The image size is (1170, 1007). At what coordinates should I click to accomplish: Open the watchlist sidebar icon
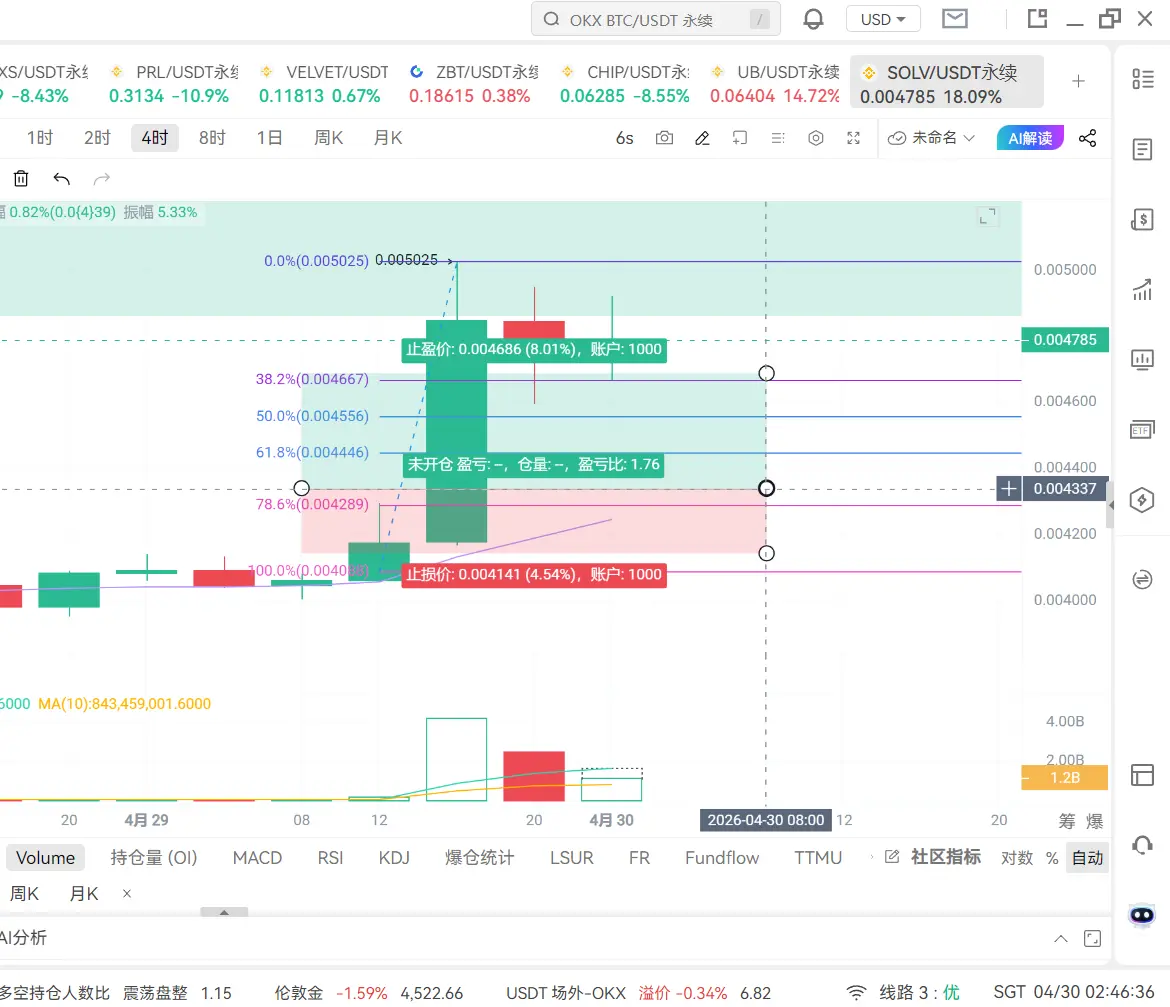click(x=1142, y=78)
